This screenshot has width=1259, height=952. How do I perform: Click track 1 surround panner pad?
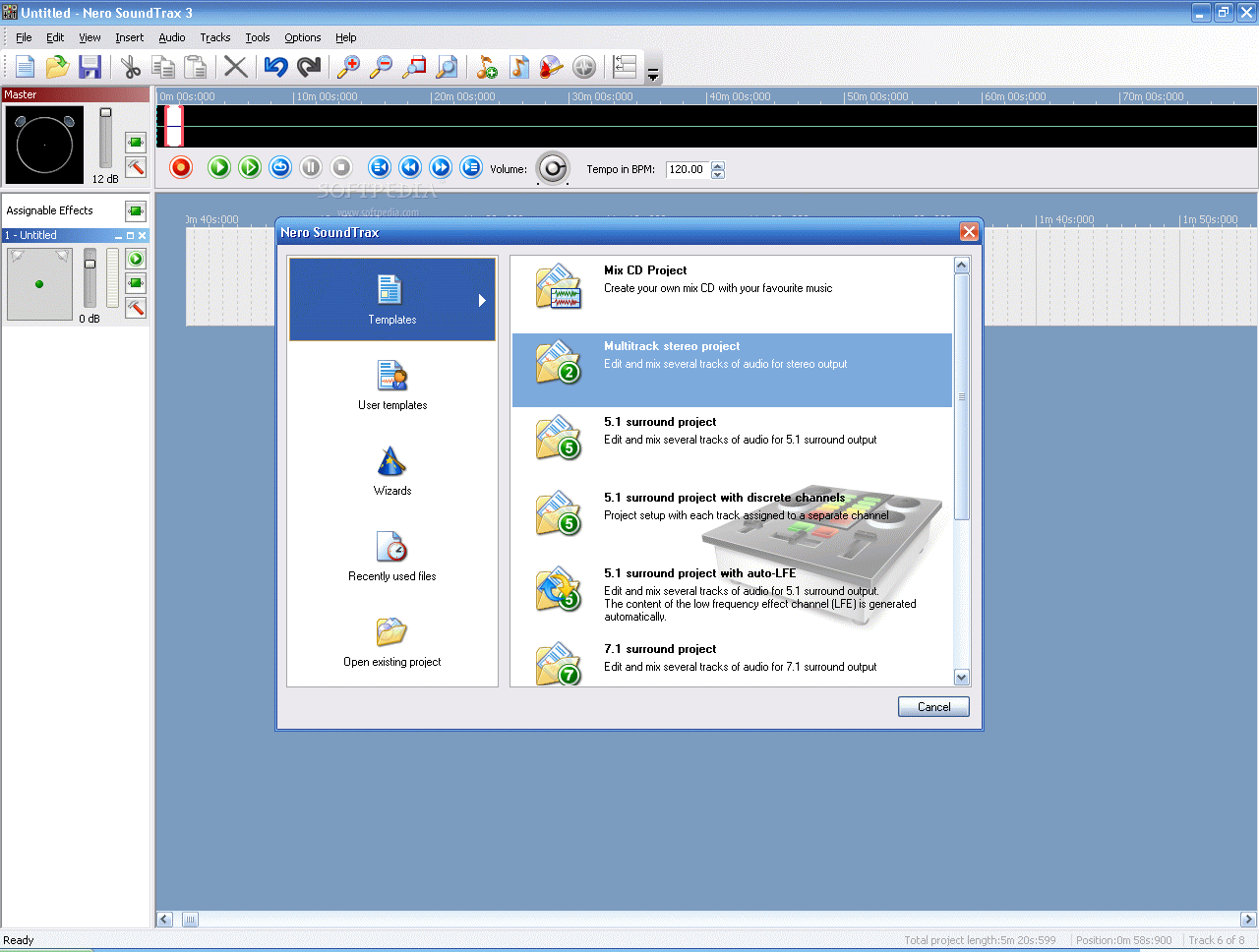point(39,284)
